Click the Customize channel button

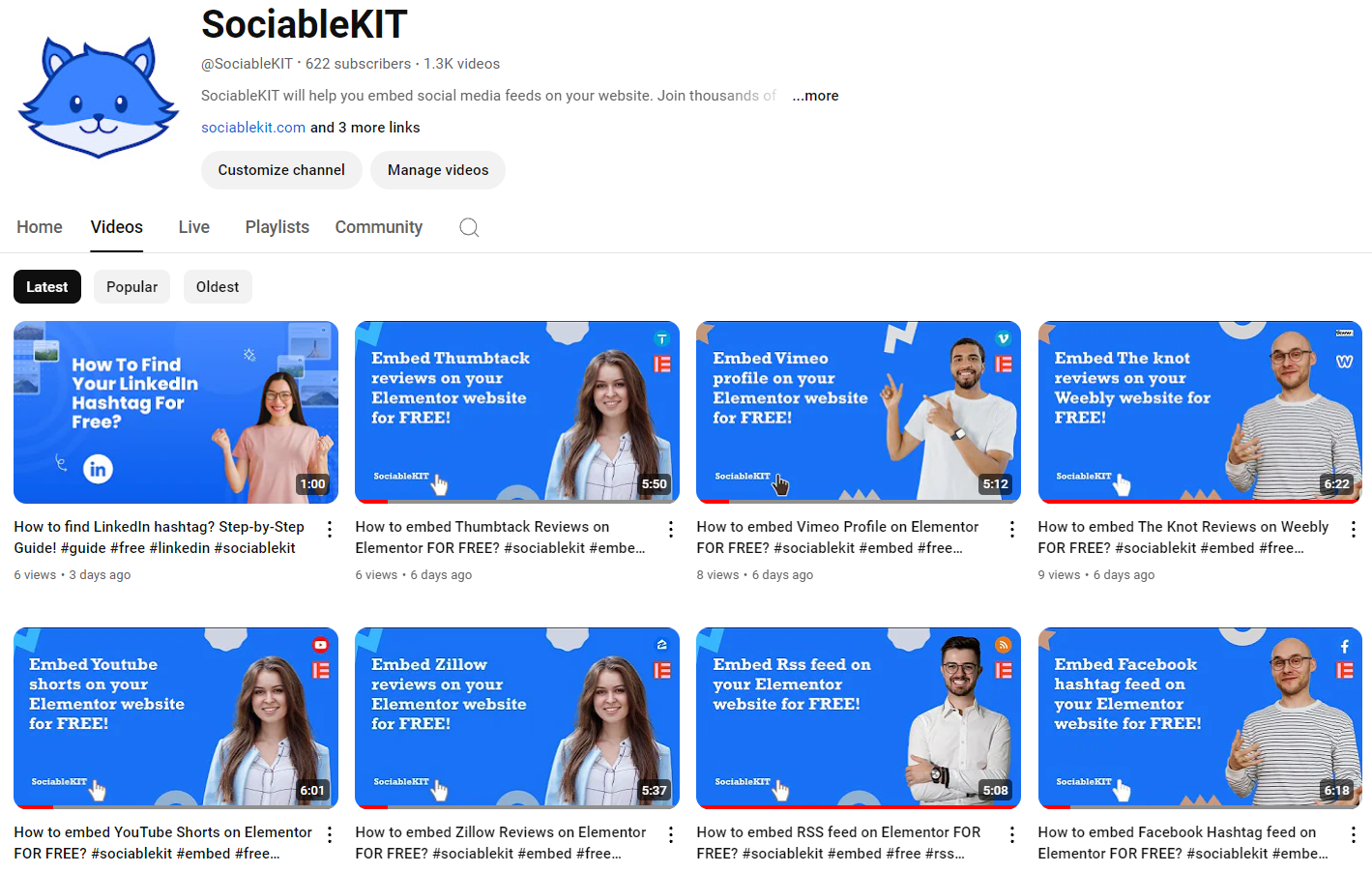point(281,170)
